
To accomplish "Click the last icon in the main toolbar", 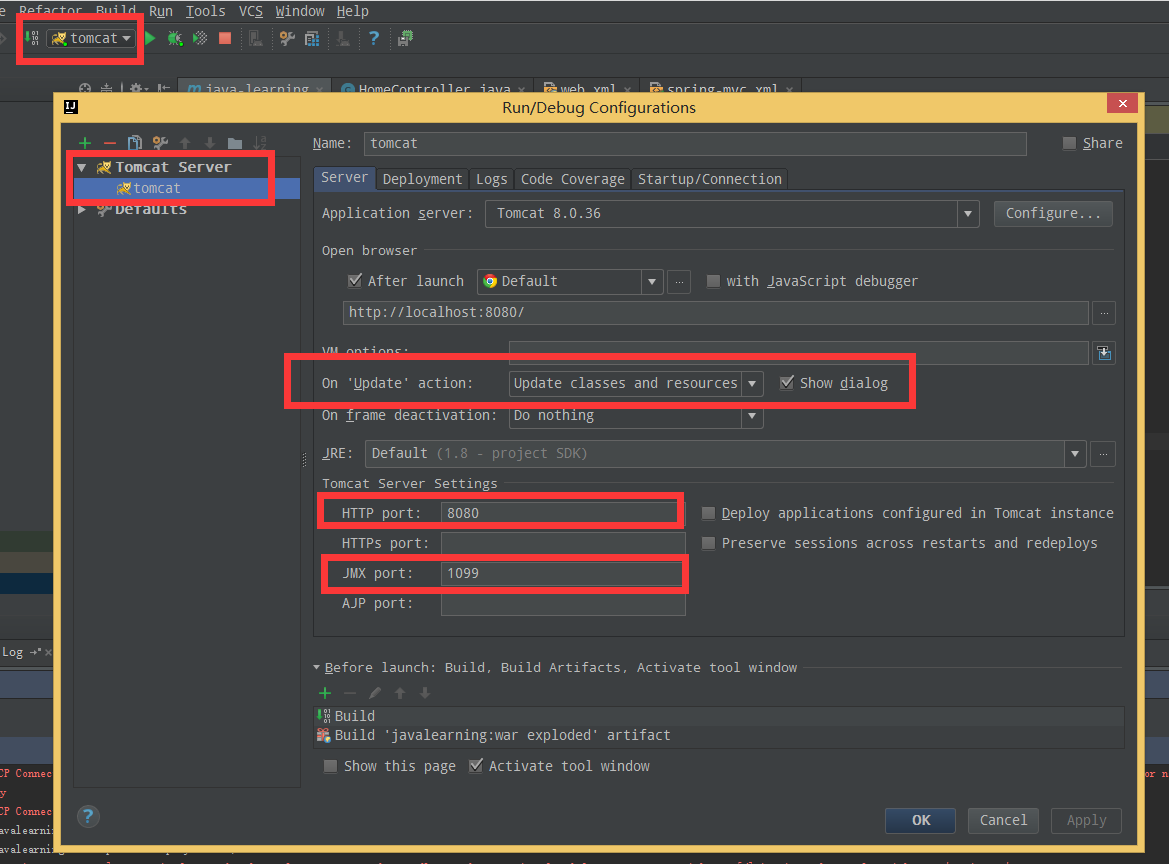I will pos(405,38).
